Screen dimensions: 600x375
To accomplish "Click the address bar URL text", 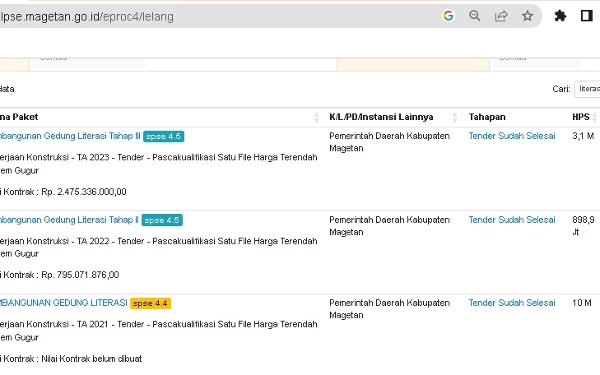I will click(87, 17).
